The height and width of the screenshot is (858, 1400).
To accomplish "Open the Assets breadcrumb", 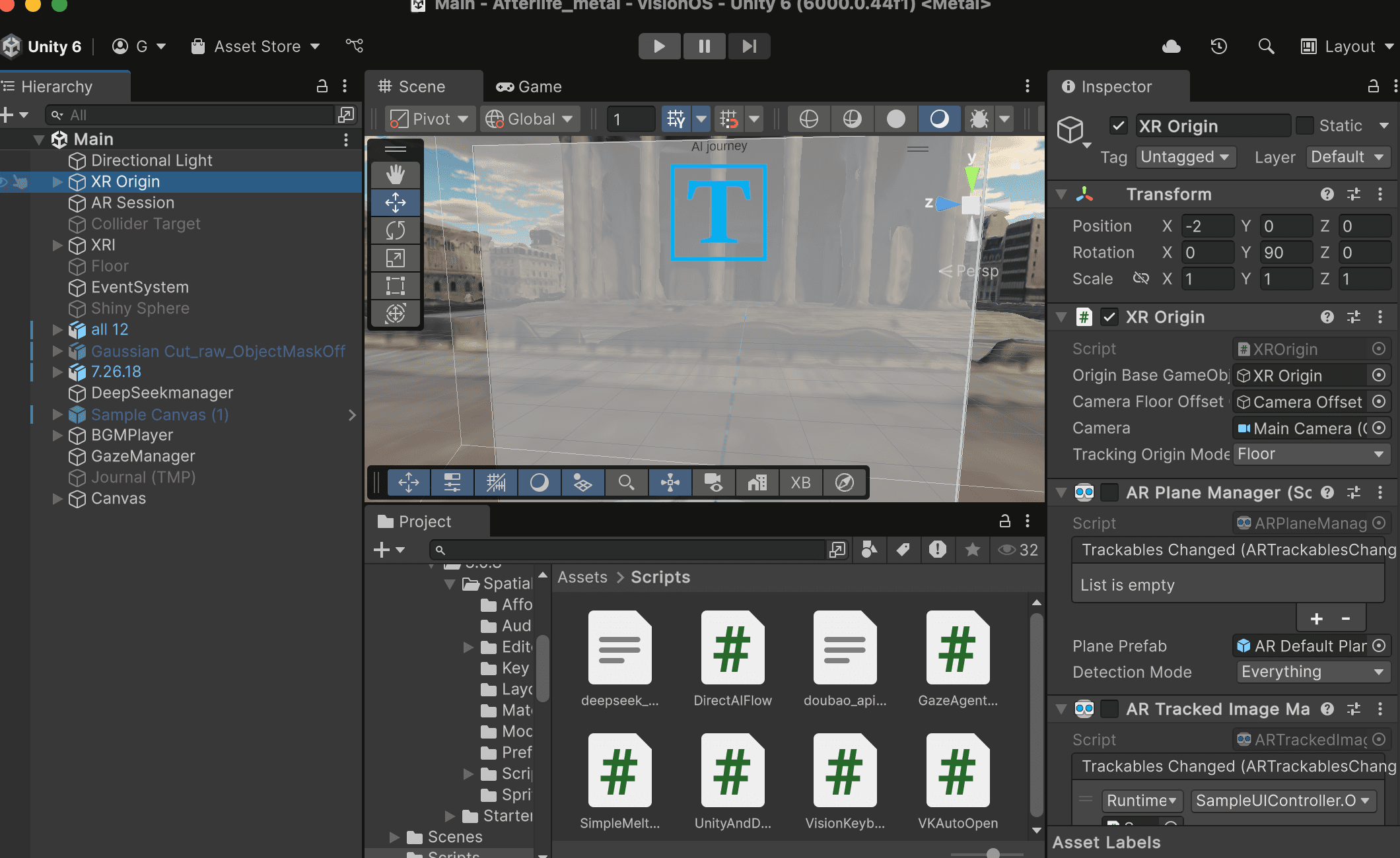I will pyautogui.click(x=582, y=577).
